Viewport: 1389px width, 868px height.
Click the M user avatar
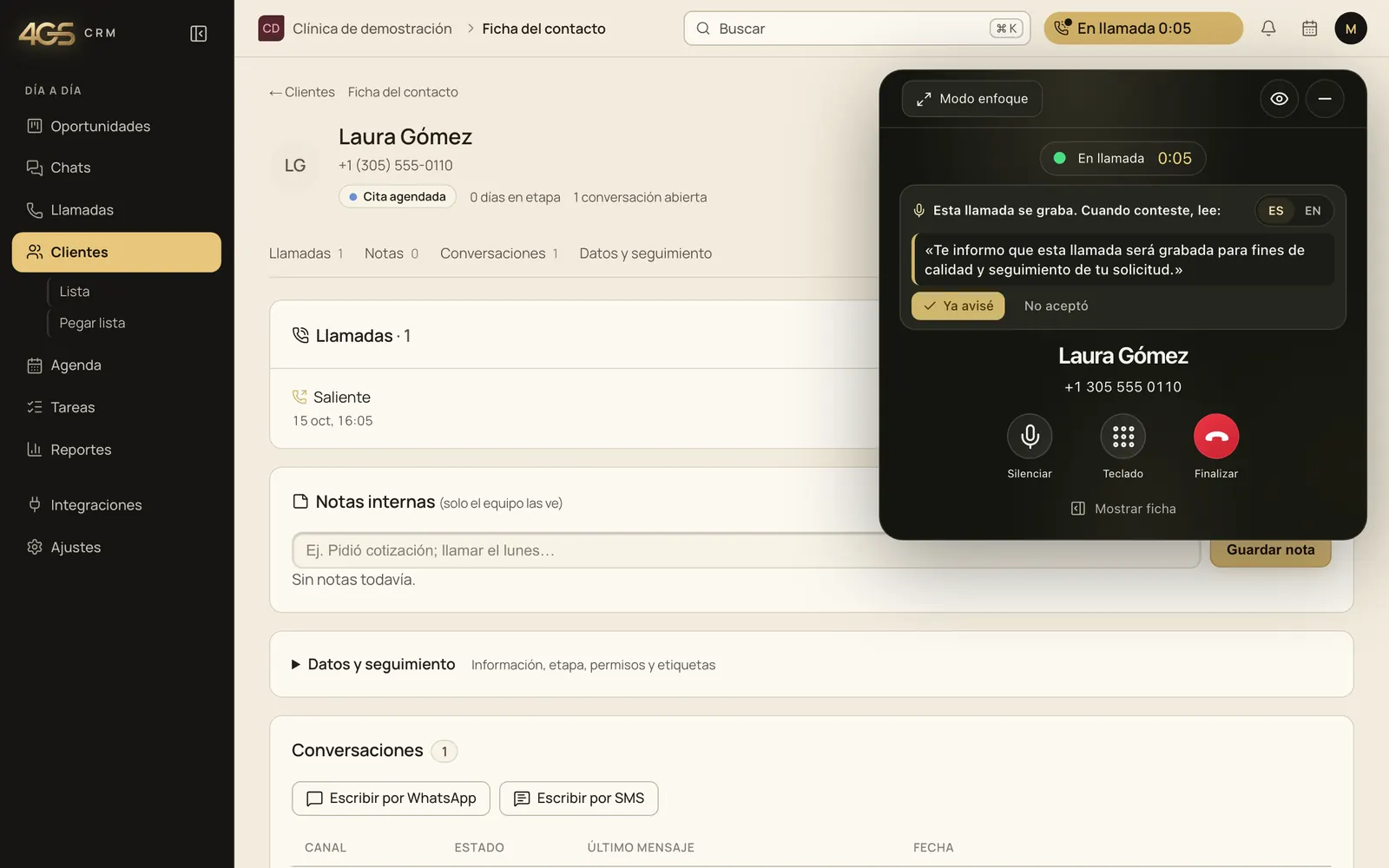coord(1351,29)
